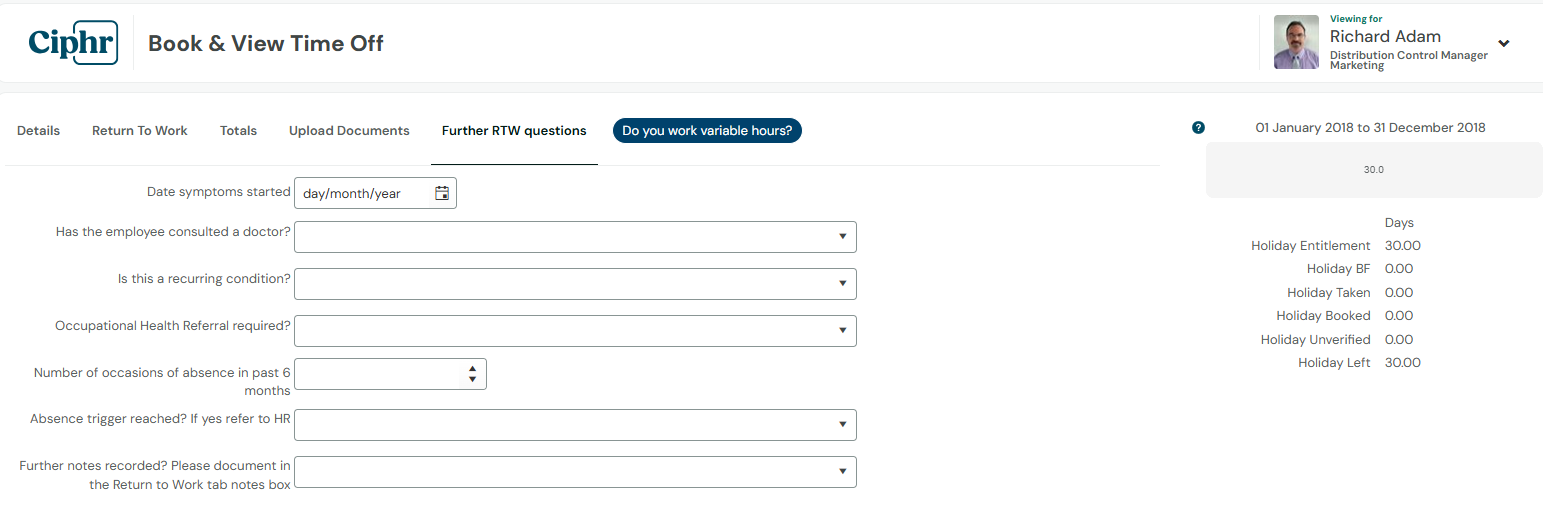This screenshot has height=513, width=1543.
Task: Open 'Further notes recorded?' dropdown
Action: point(575,472)
